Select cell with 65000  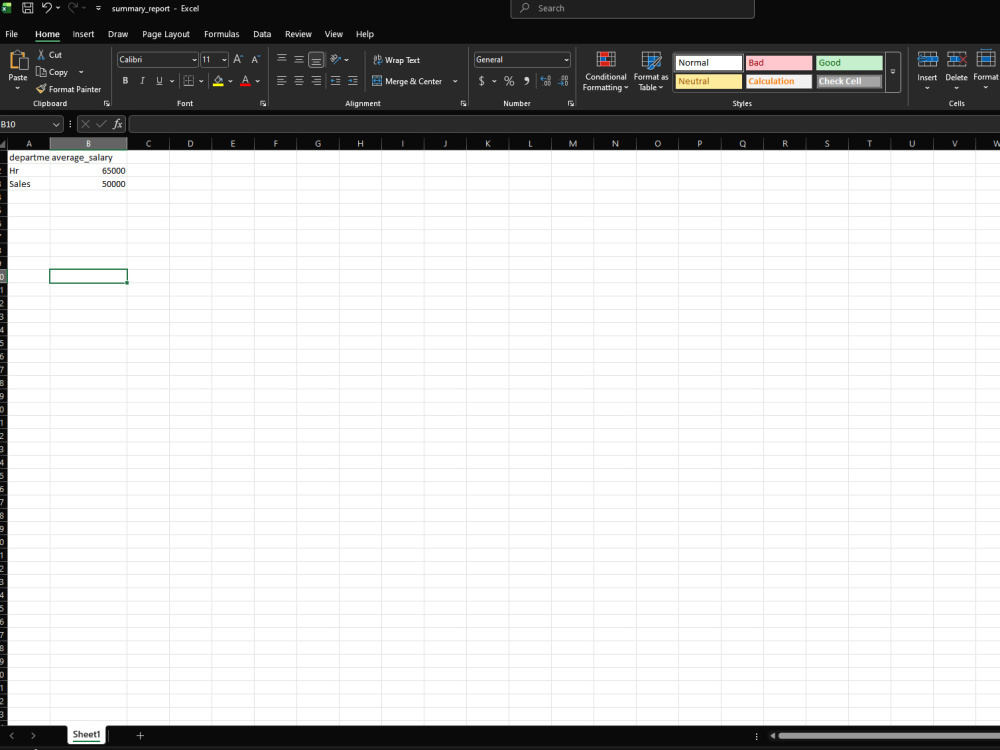(x=89, y=171)
